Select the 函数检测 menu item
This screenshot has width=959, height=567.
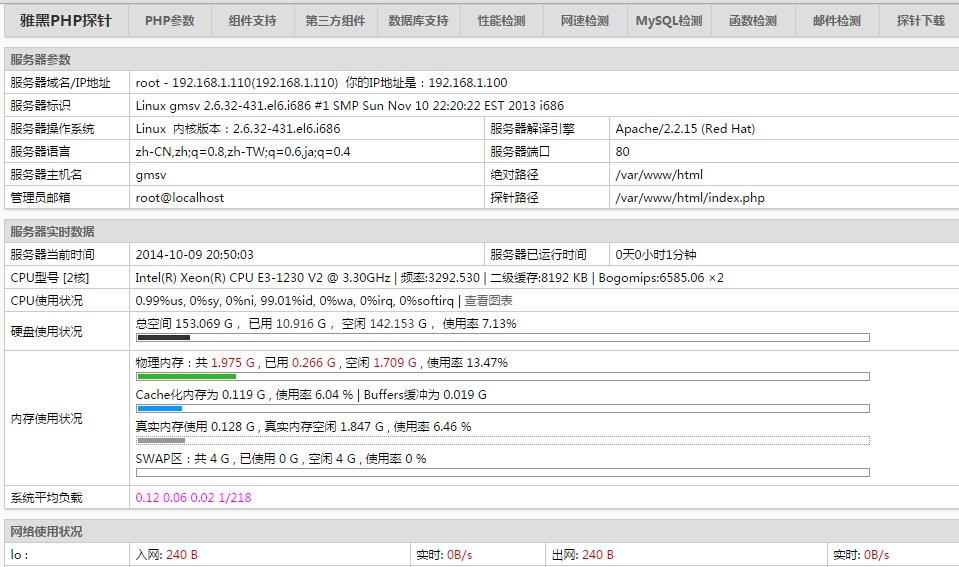(x=752, y=21)
